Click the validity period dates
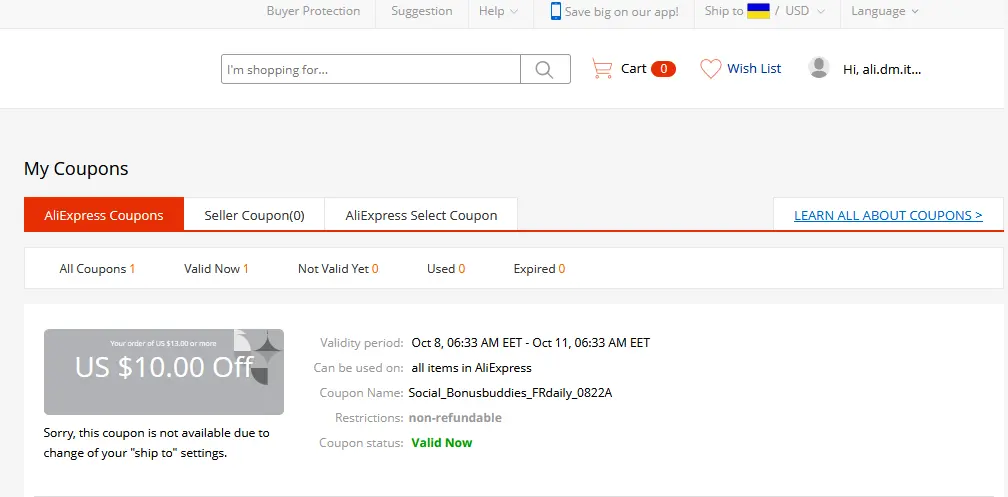This screenshot has width=1008, height=497. click(x=531, y=343)
